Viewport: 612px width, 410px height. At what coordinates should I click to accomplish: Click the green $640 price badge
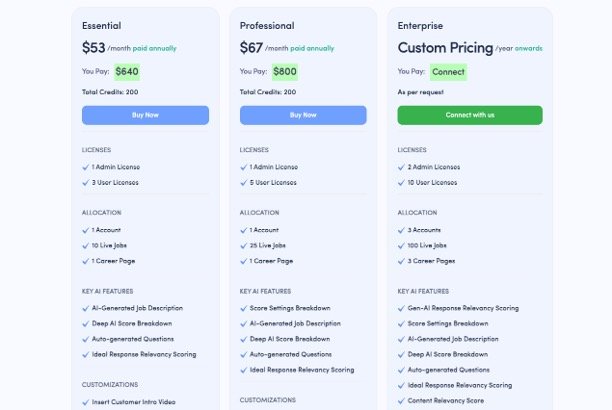[127, 72]
